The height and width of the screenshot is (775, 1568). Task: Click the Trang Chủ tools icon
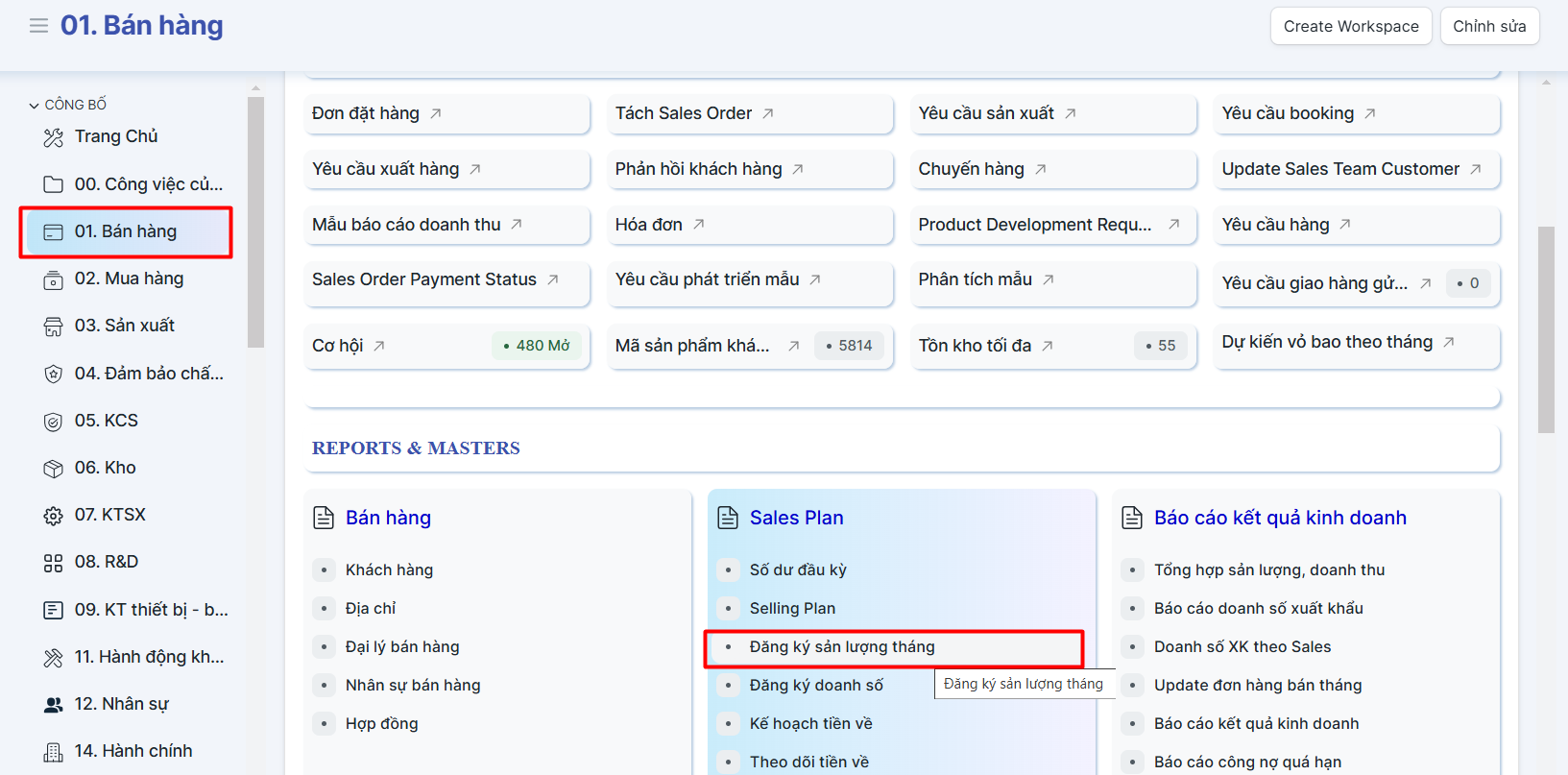54,137
